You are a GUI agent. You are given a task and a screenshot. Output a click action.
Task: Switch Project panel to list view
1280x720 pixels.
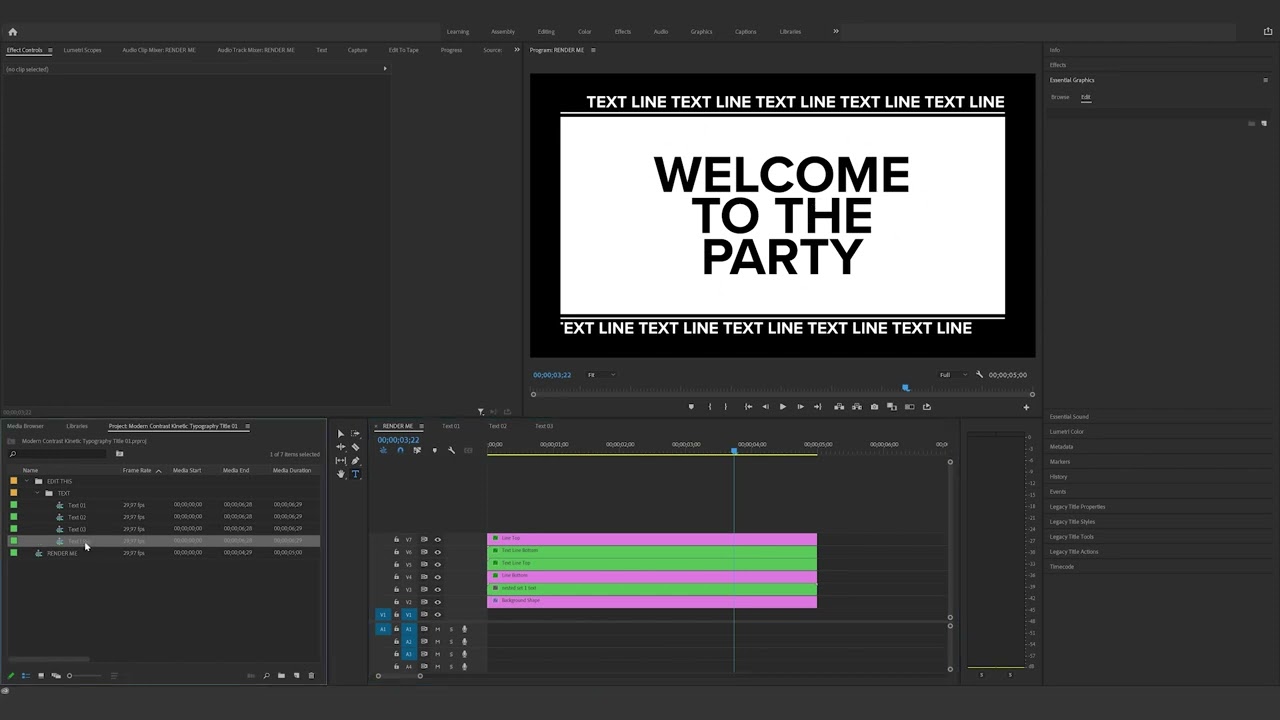26,676
